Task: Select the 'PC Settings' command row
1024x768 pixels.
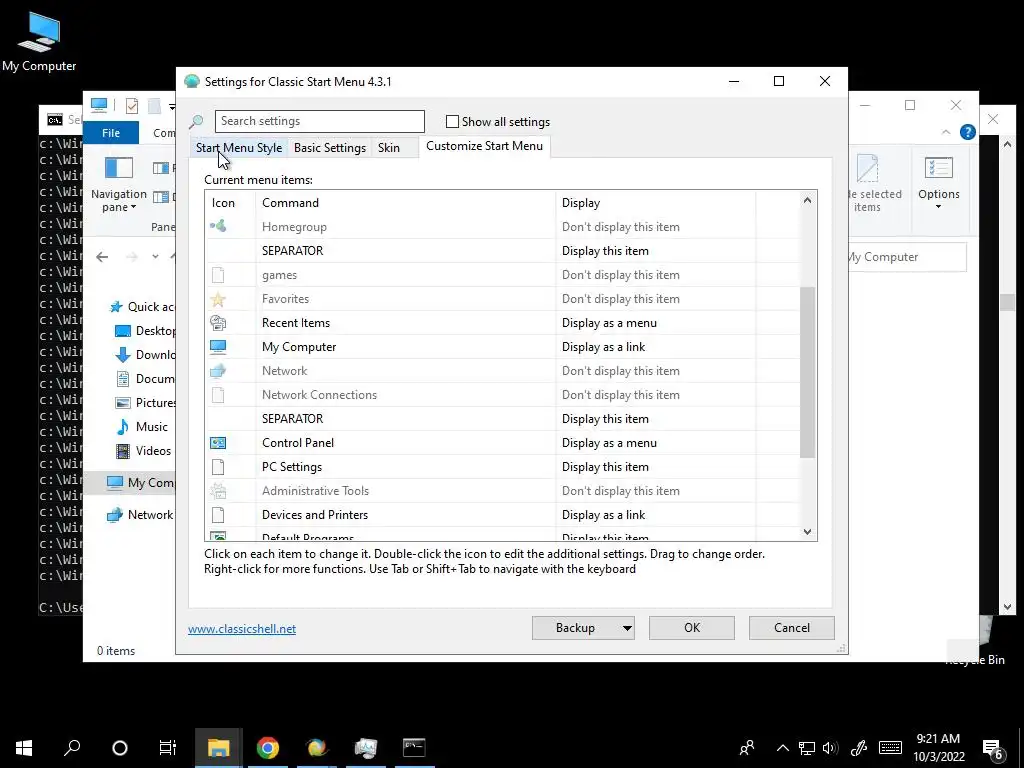Action: (503, 467)
